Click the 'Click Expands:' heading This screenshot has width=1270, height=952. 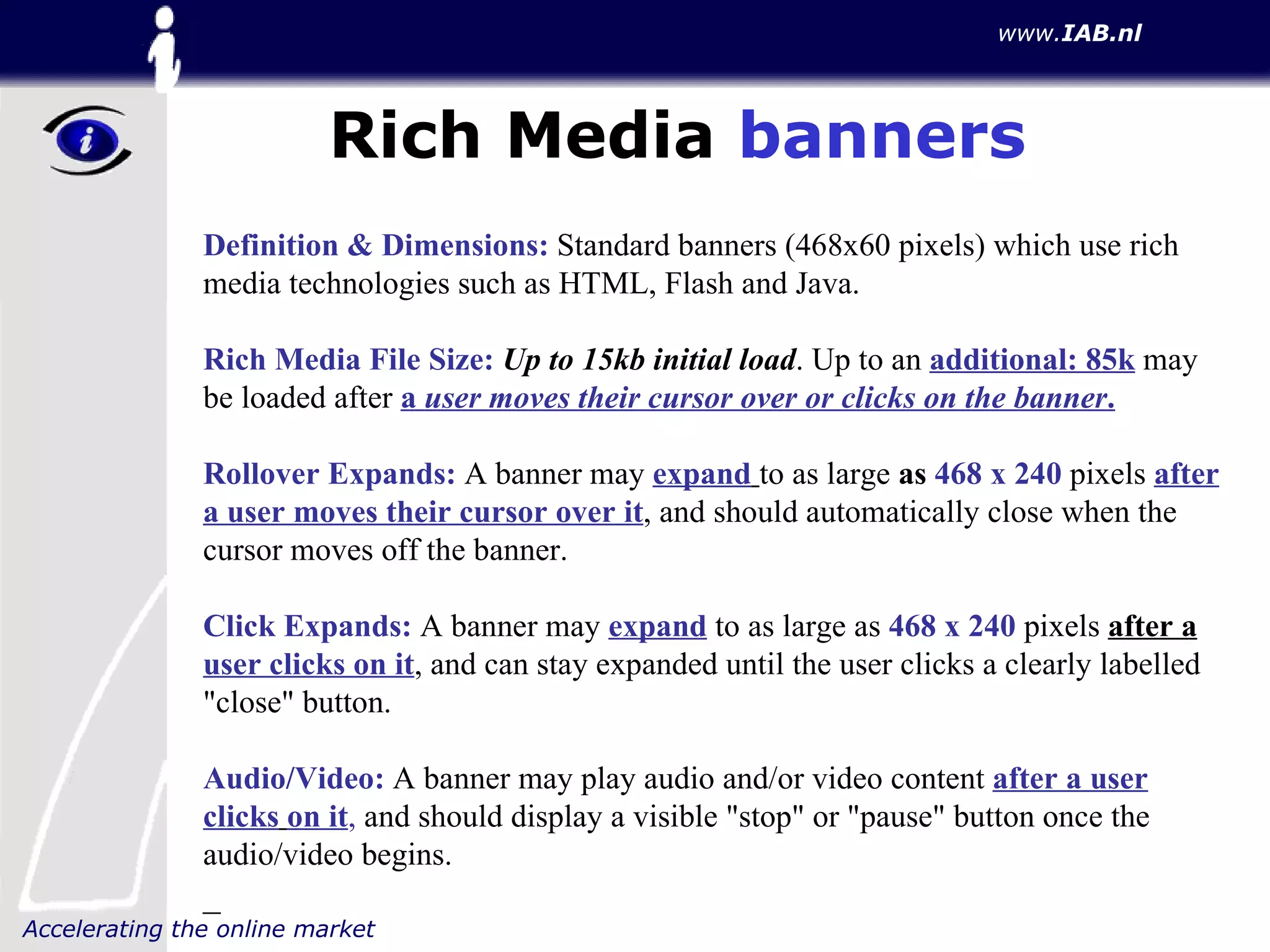(307, 627)
